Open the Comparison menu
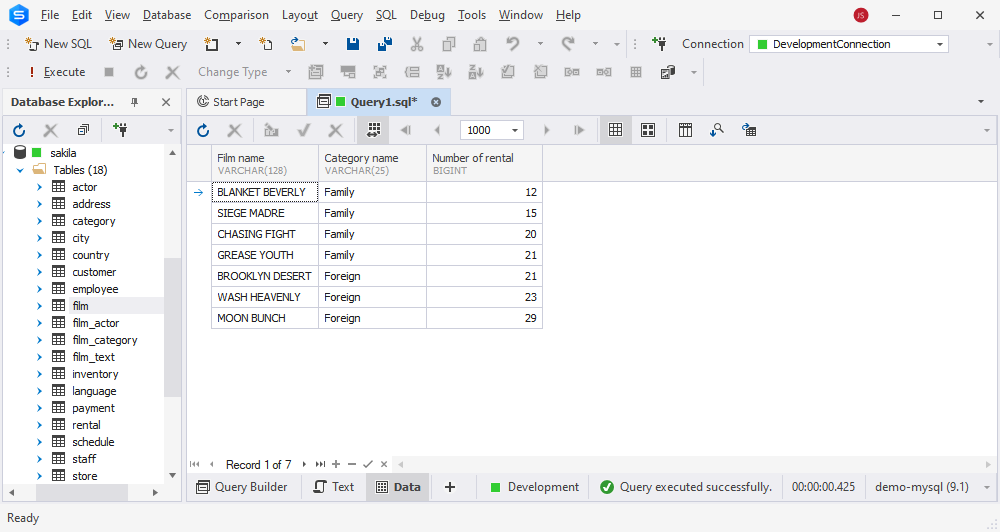The image size is (1000, 532). click(x=236, y=15)
